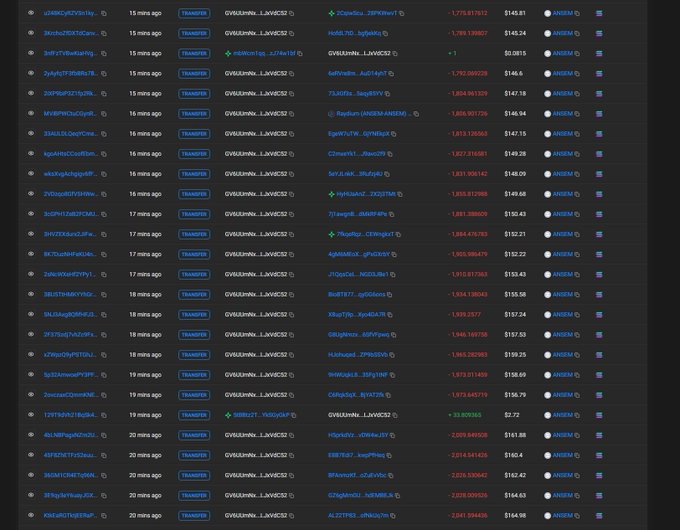This screenshot has width=680, height=530.
Task: Copy the GV6UUmNx sender address in the $145.24 row
Action: coord(291,33)
